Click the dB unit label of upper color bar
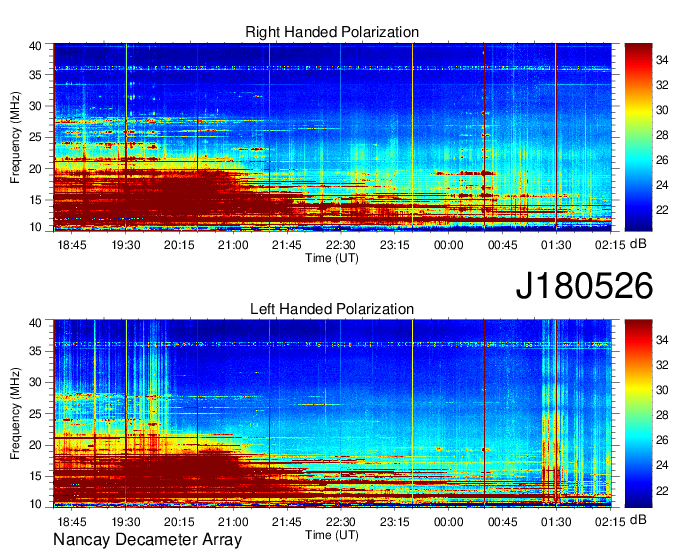Screen dimensions: 680x552 click(x=638, y=244)
